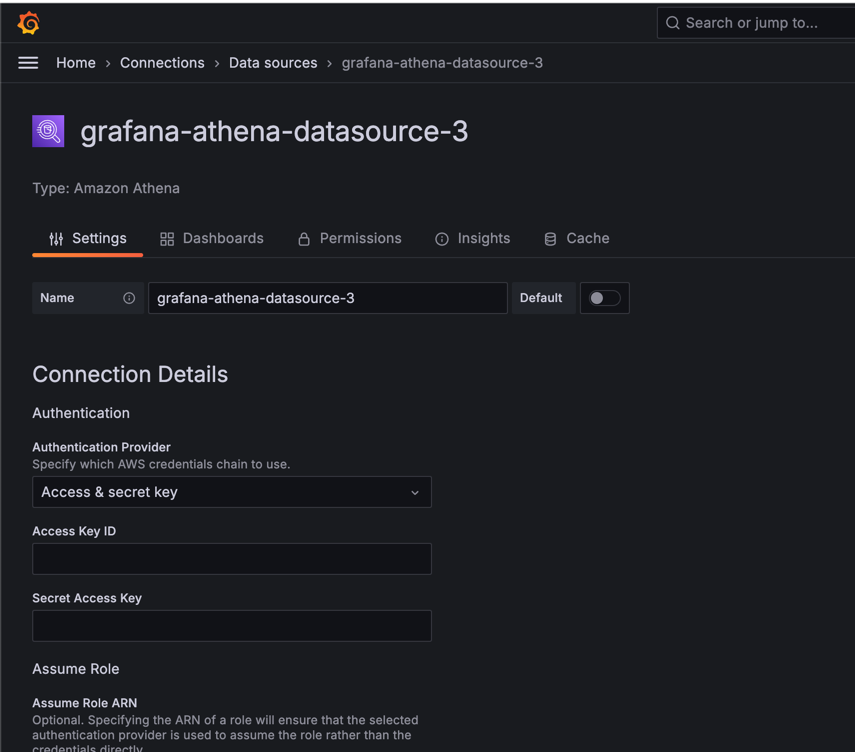
Task: Open the hamburger navigation menu
Action: tap(28, 63)
